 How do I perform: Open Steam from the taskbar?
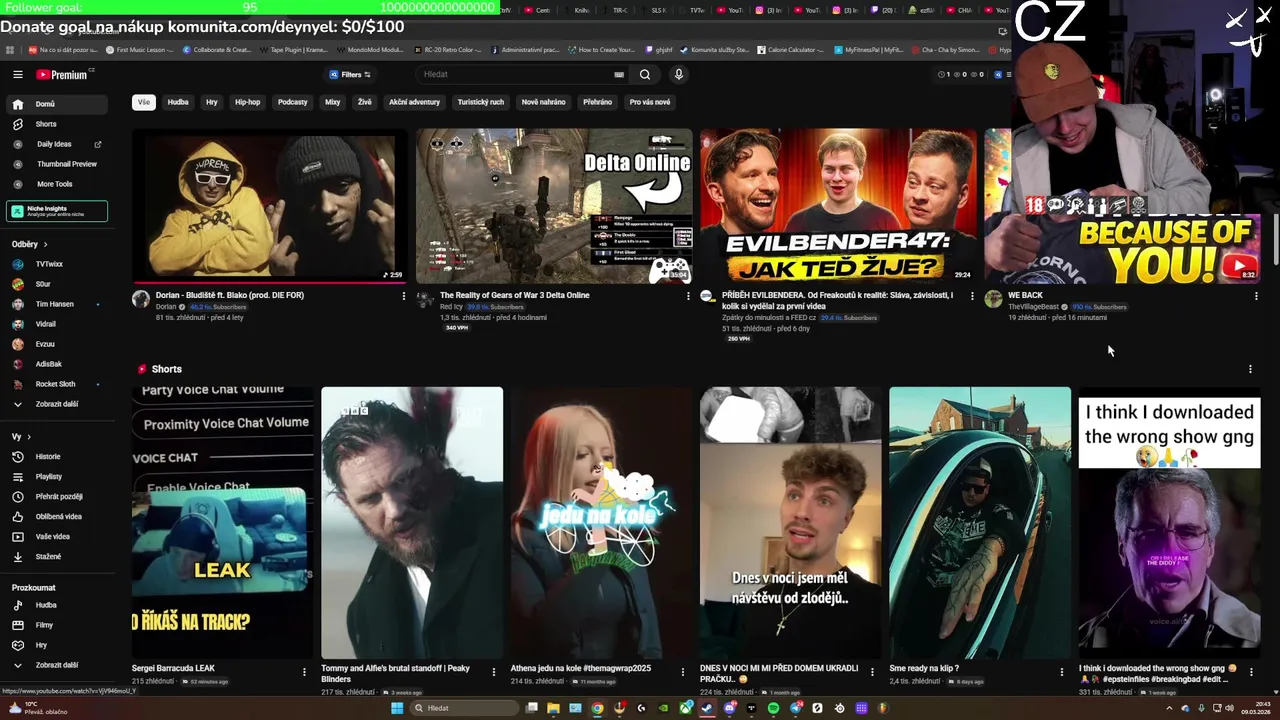(707, 708)
